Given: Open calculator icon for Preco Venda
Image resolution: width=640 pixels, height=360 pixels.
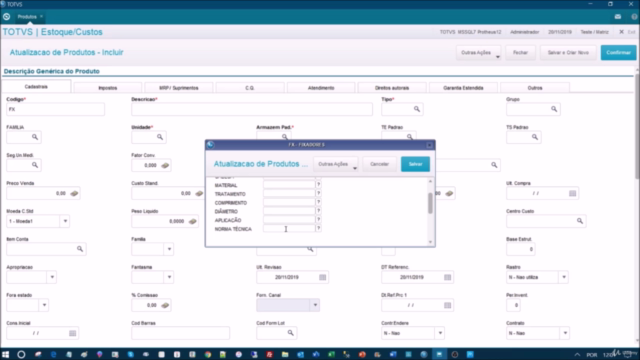Looking at the screenshot, I should pyautogui.click(x=74, y=193).
